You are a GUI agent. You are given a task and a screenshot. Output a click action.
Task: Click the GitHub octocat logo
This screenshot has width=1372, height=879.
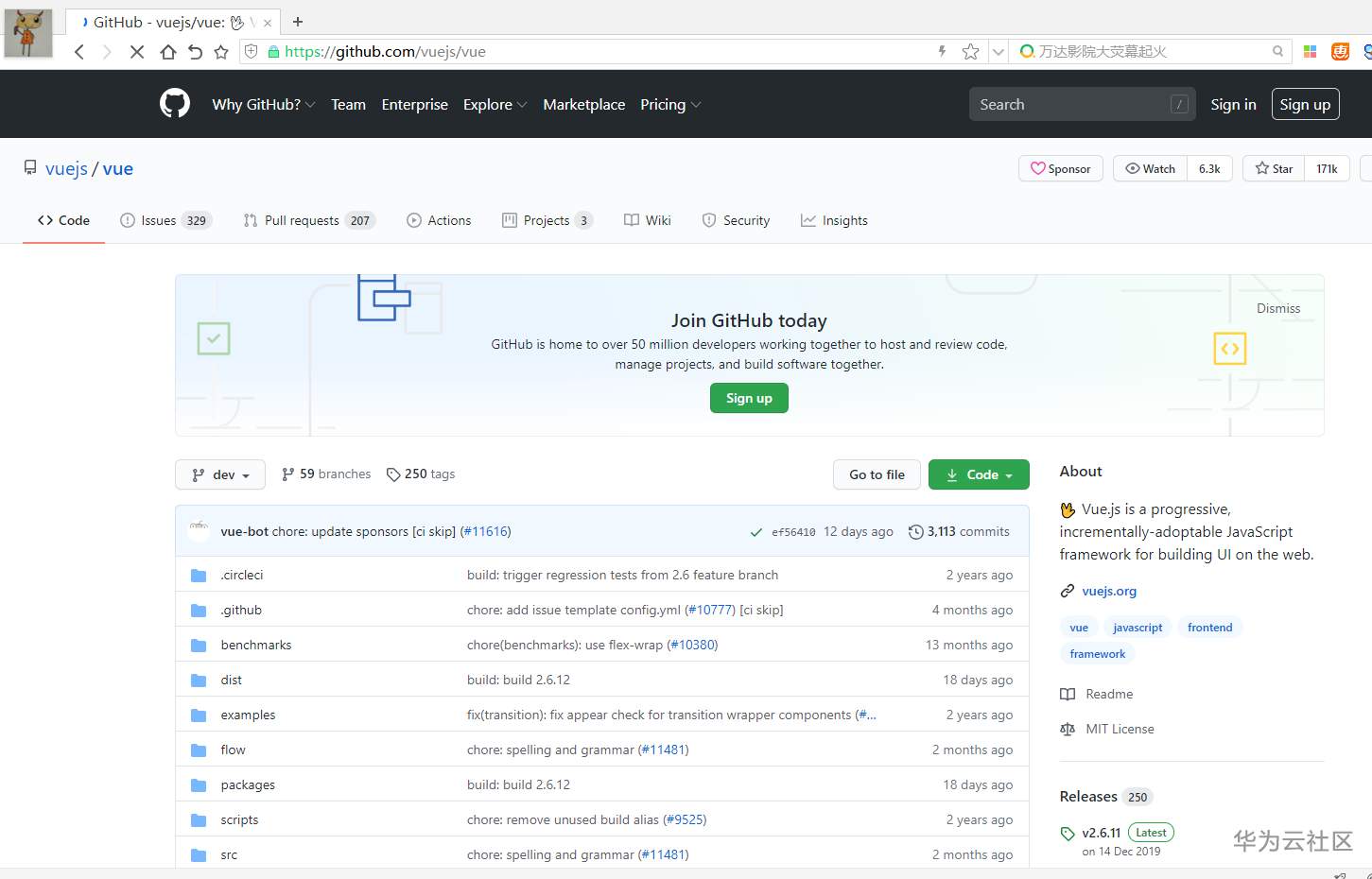pyautogui.click(x=175, y=104)
